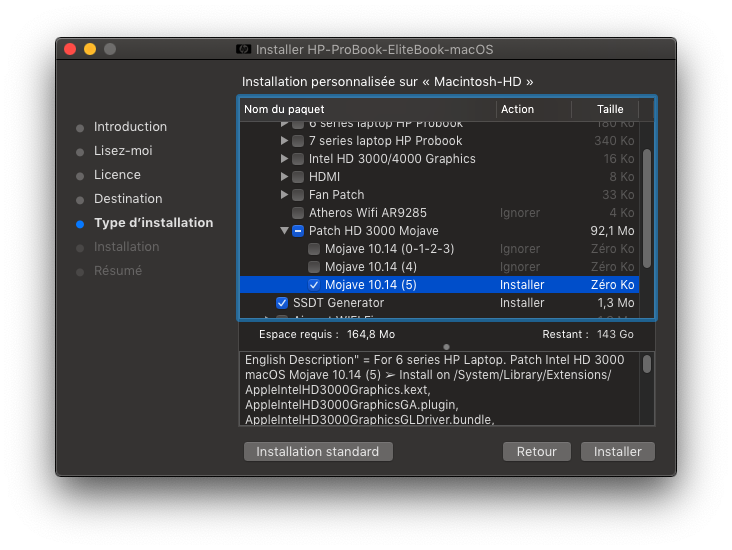The image size is (732, 550).
Task: Click the '92,1 Mo' size value
Action: coord(612,231)
